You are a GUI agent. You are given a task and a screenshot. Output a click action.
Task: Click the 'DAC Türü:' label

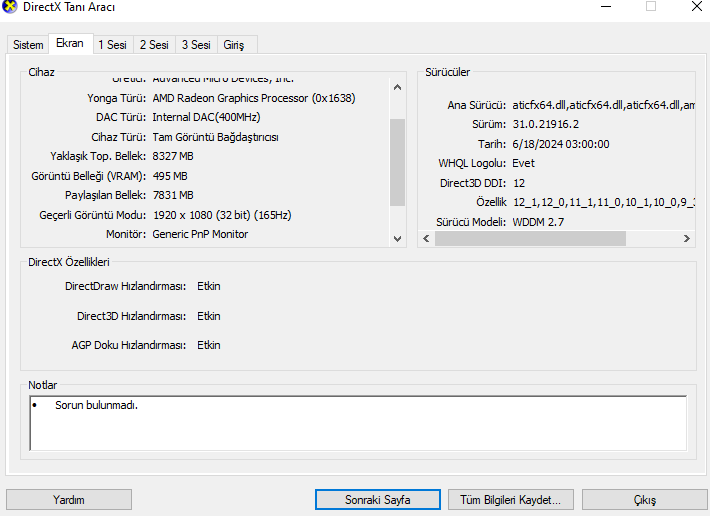click(x=121, y=117)
